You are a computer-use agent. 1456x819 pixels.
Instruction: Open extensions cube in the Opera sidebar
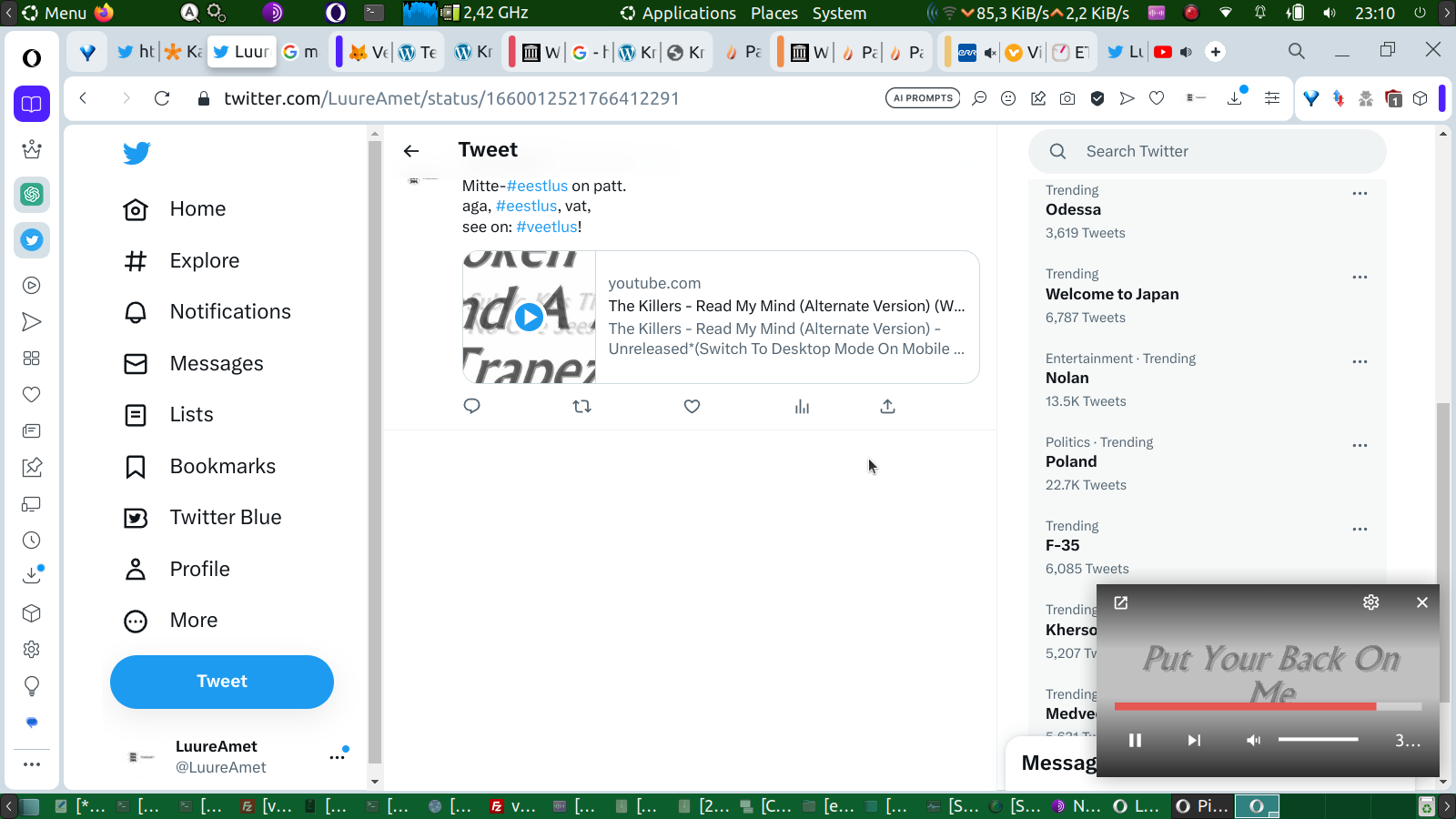click(32, 613)
